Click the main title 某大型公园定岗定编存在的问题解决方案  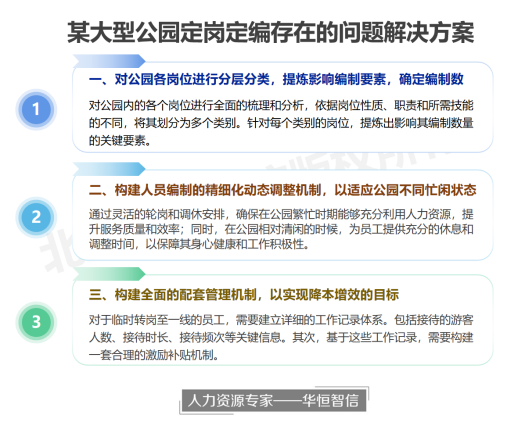pos(271,32)
